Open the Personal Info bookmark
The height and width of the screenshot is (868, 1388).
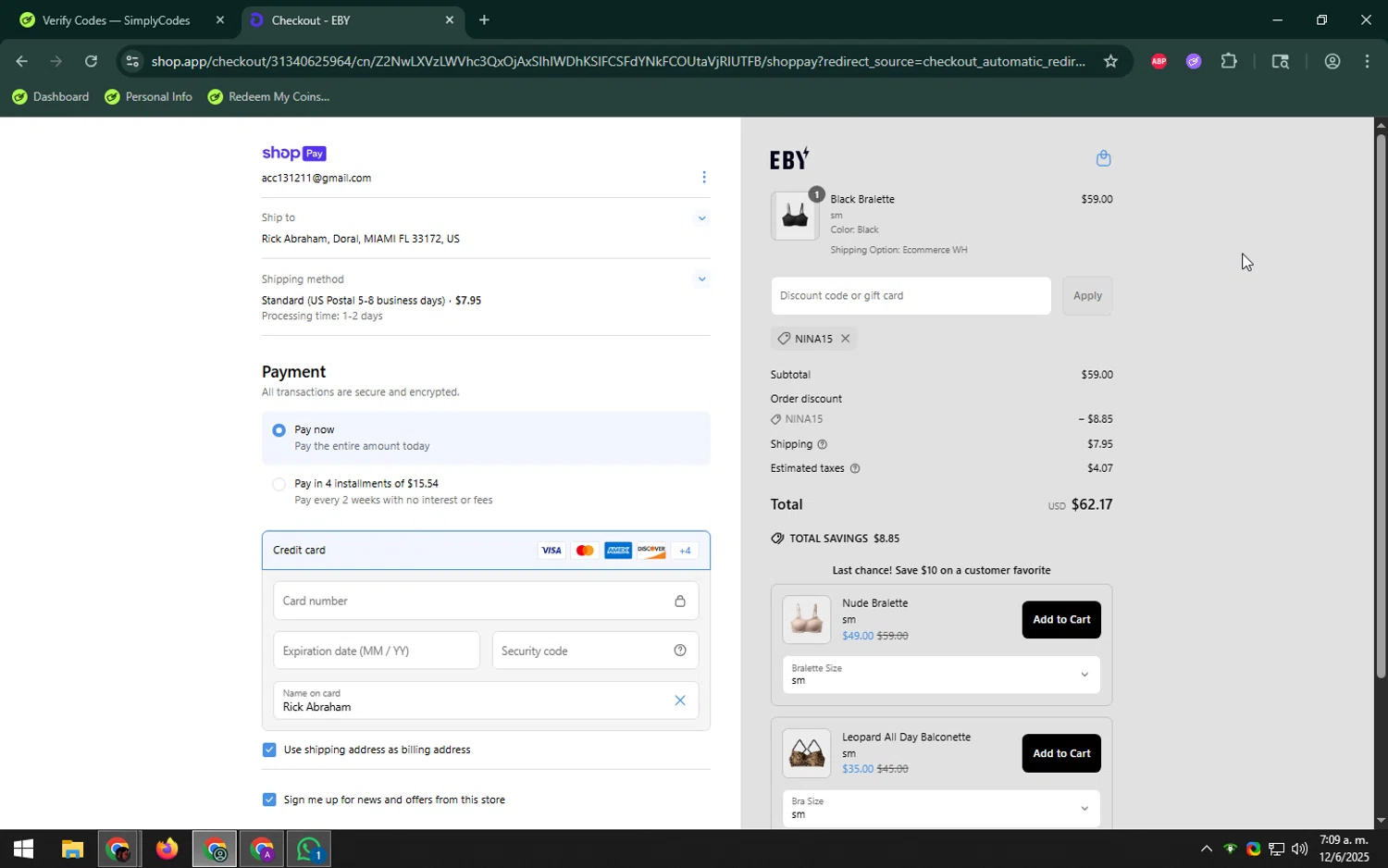(x=148, y=97)
